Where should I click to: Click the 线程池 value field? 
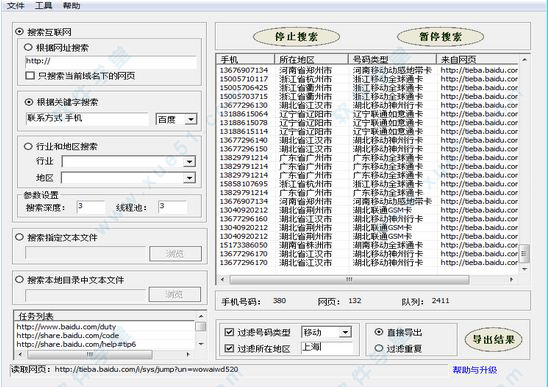click(x=172, y=207)
